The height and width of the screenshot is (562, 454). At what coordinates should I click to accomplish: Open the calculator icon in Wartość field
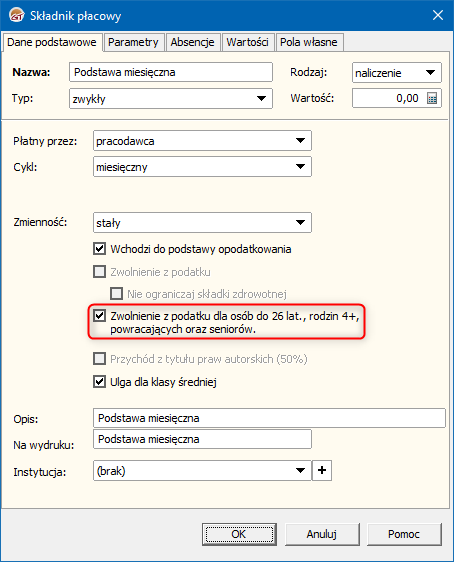(432, 98)
